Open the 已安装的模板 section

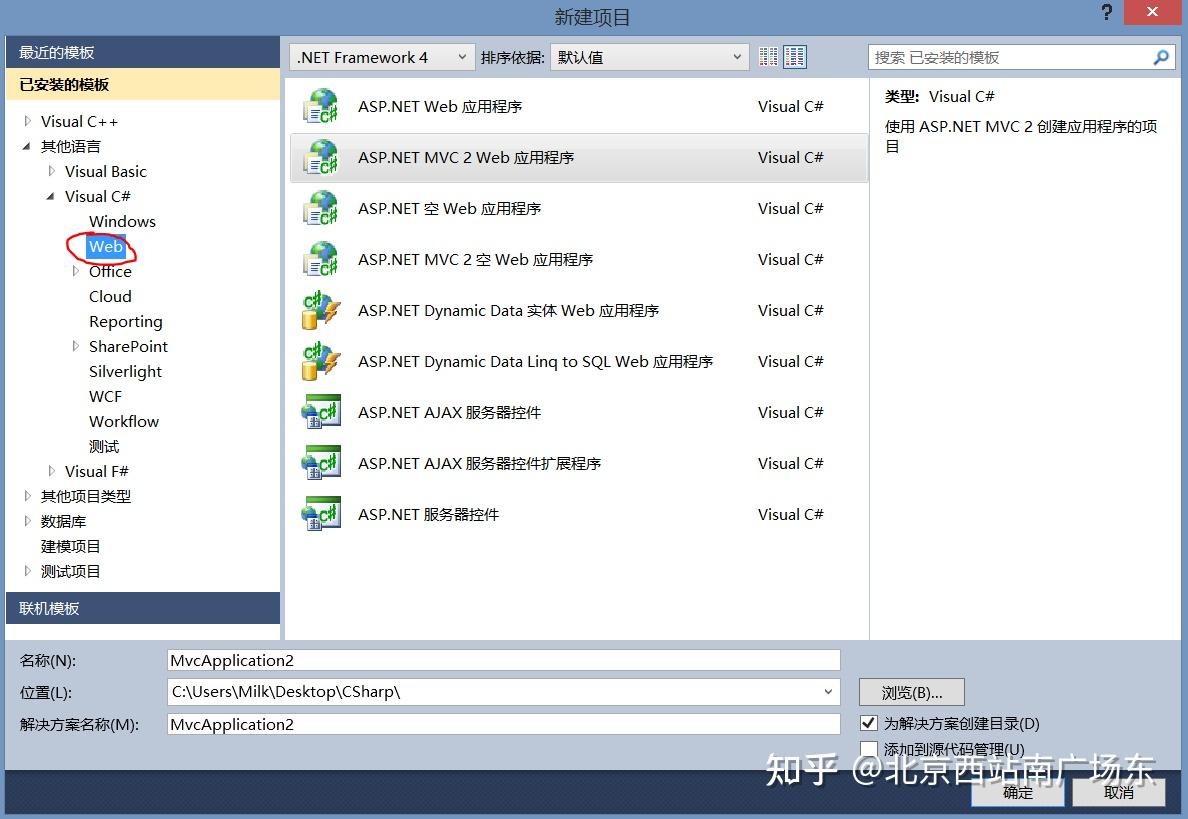142,84
